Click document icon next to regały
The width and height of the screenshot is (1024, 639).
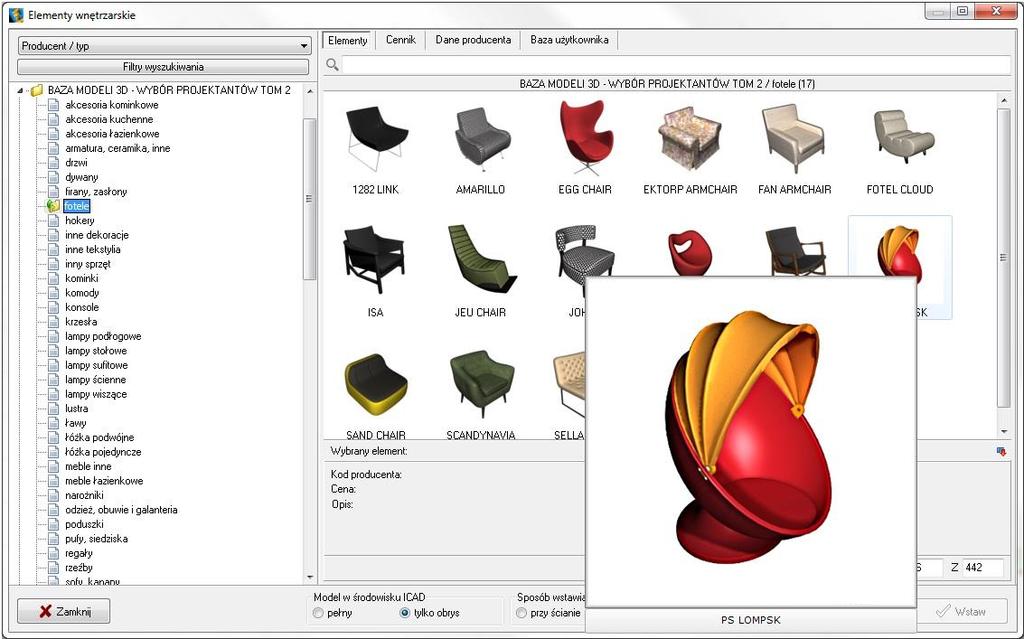[54, 553]
